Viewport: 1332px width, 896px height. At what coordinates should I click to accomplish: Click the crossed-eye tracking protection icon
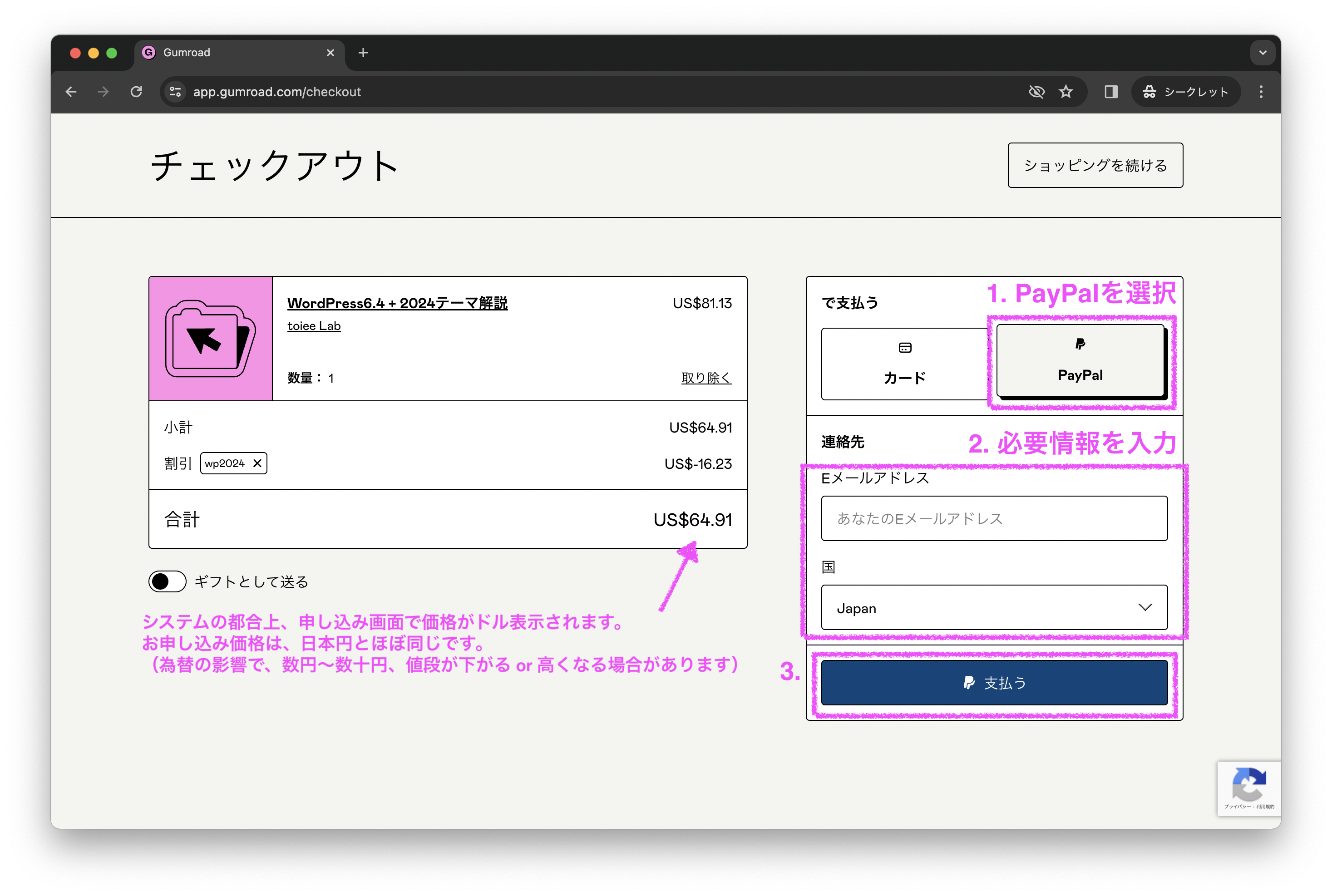coord(1036,91)
